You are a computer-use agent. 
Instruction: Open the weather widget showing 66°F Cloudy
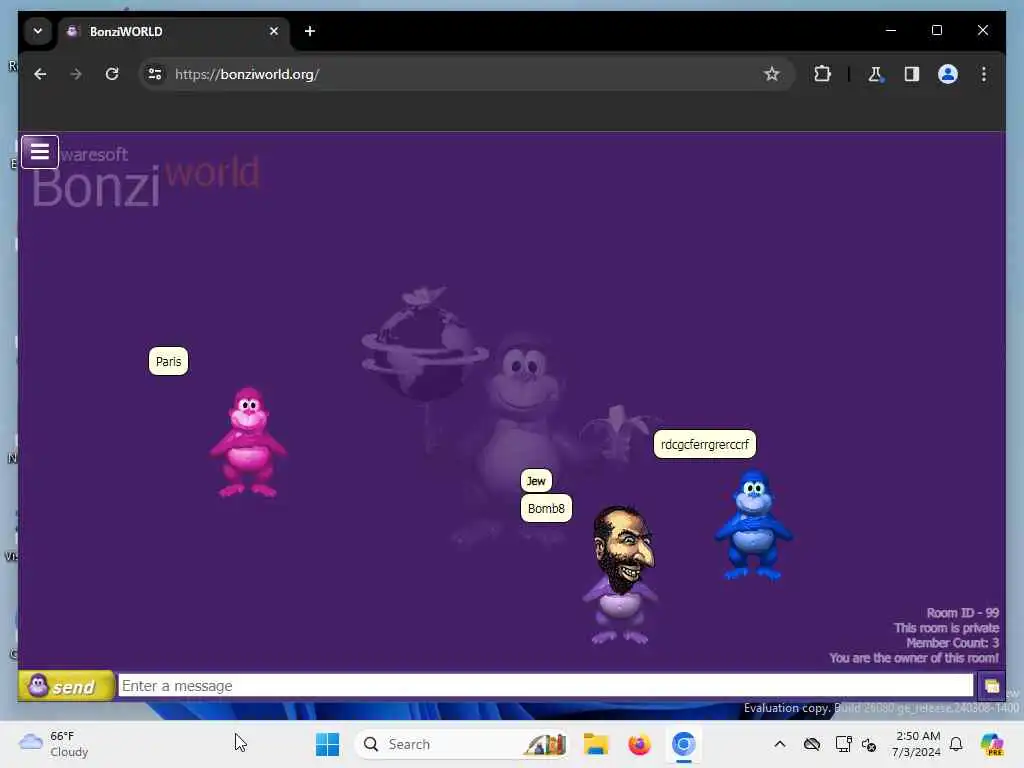54,744
